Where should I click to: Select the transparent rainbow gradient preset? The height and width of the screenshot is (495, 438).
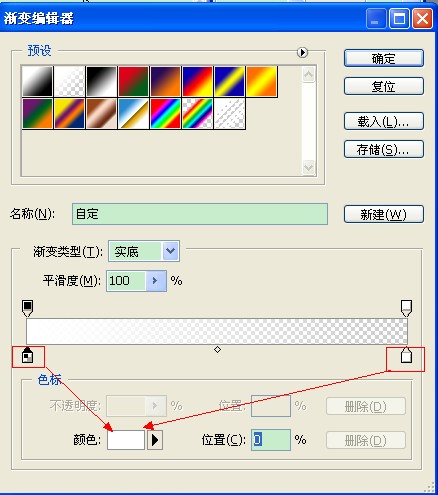197,113
